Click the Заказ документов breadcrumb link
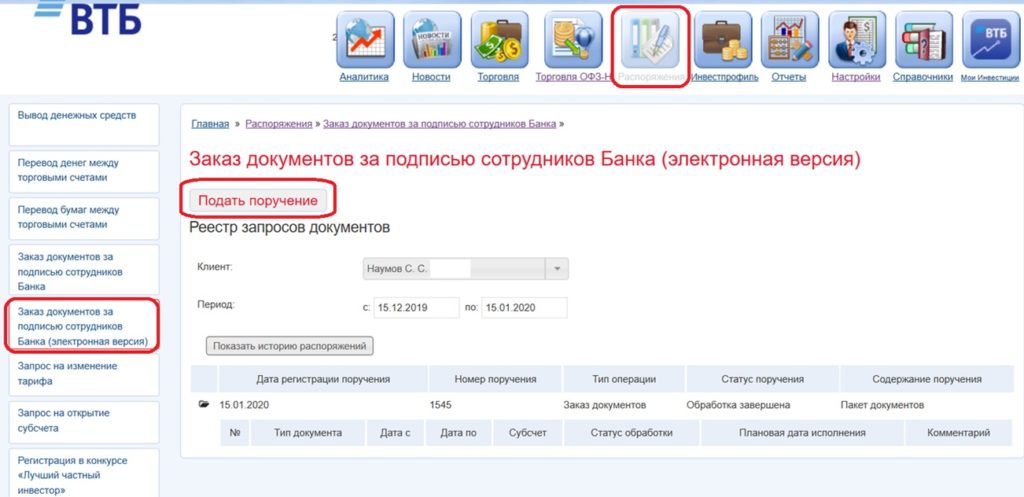The image size is (1024, 497). [440, 124]
